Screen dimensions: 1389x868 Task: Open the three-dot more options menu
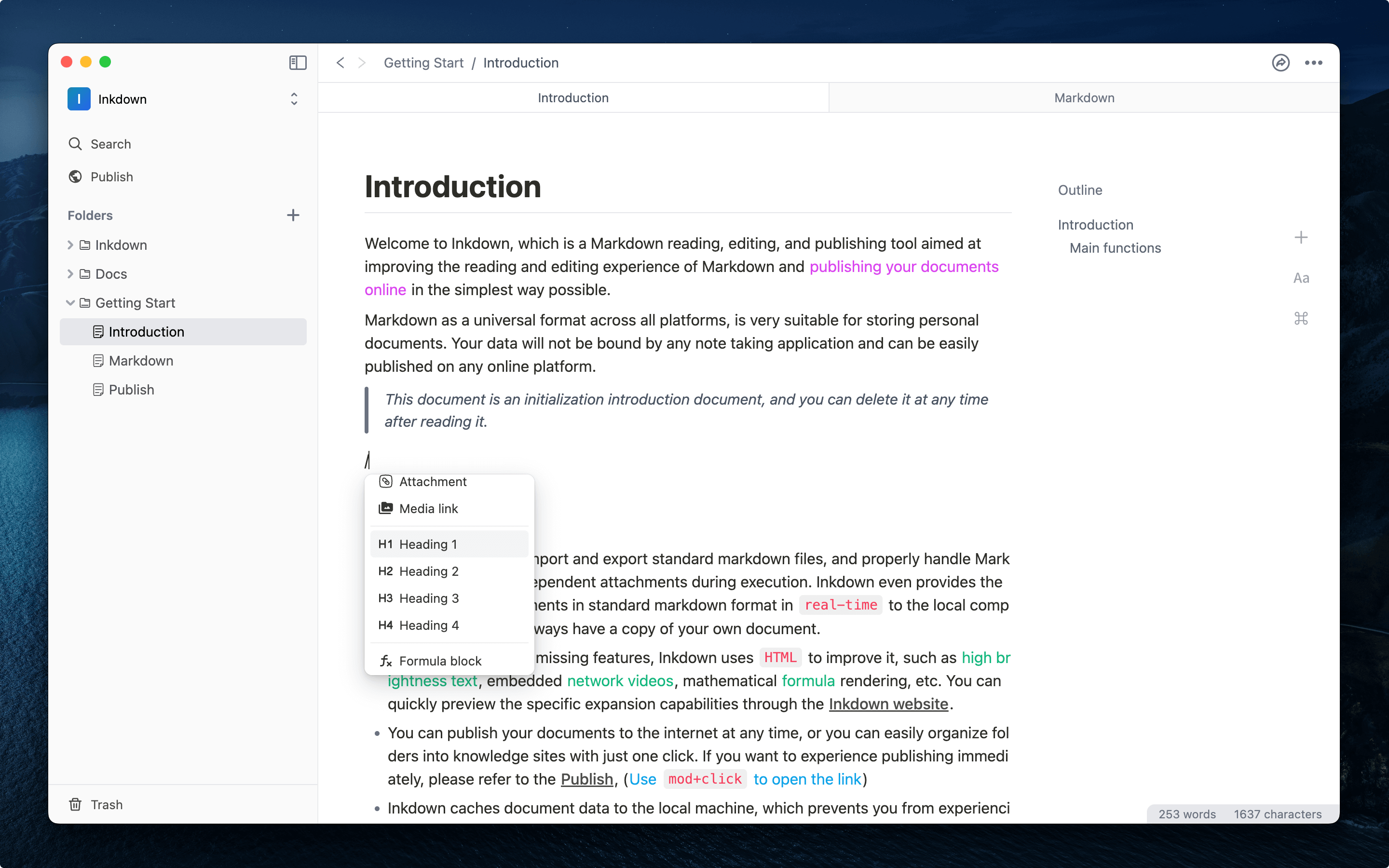click(x=1313, y=63)
